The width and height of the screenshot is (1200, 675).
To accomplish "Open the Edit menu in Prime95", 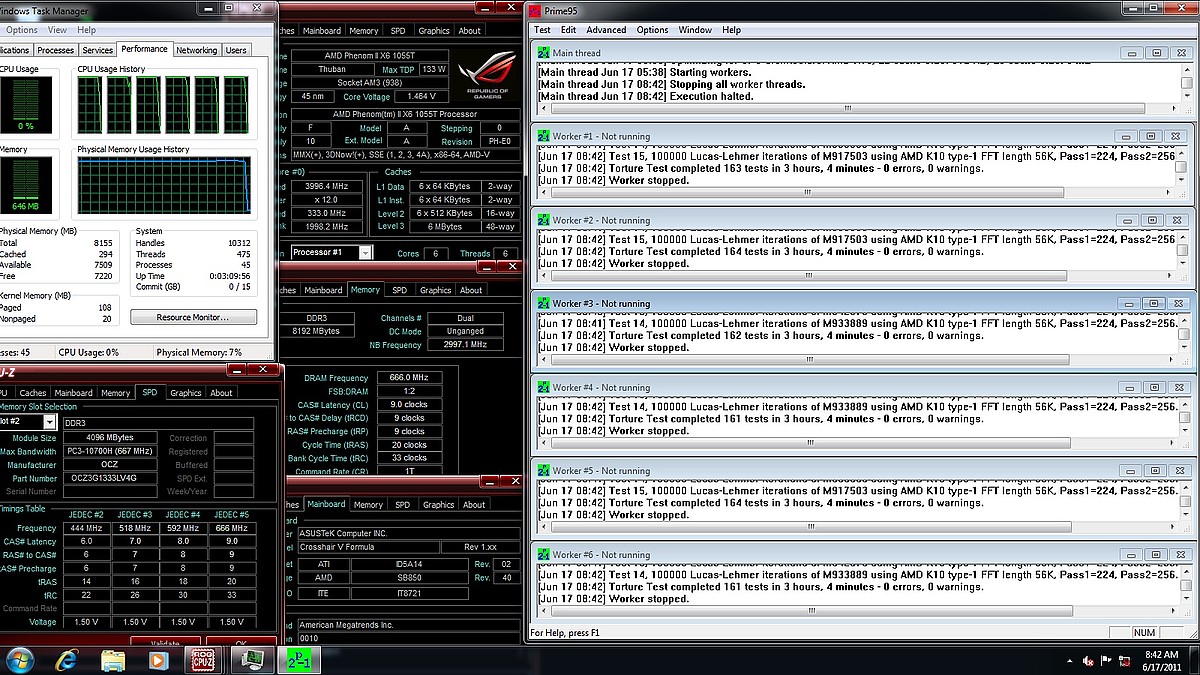I will pos(568,30).
